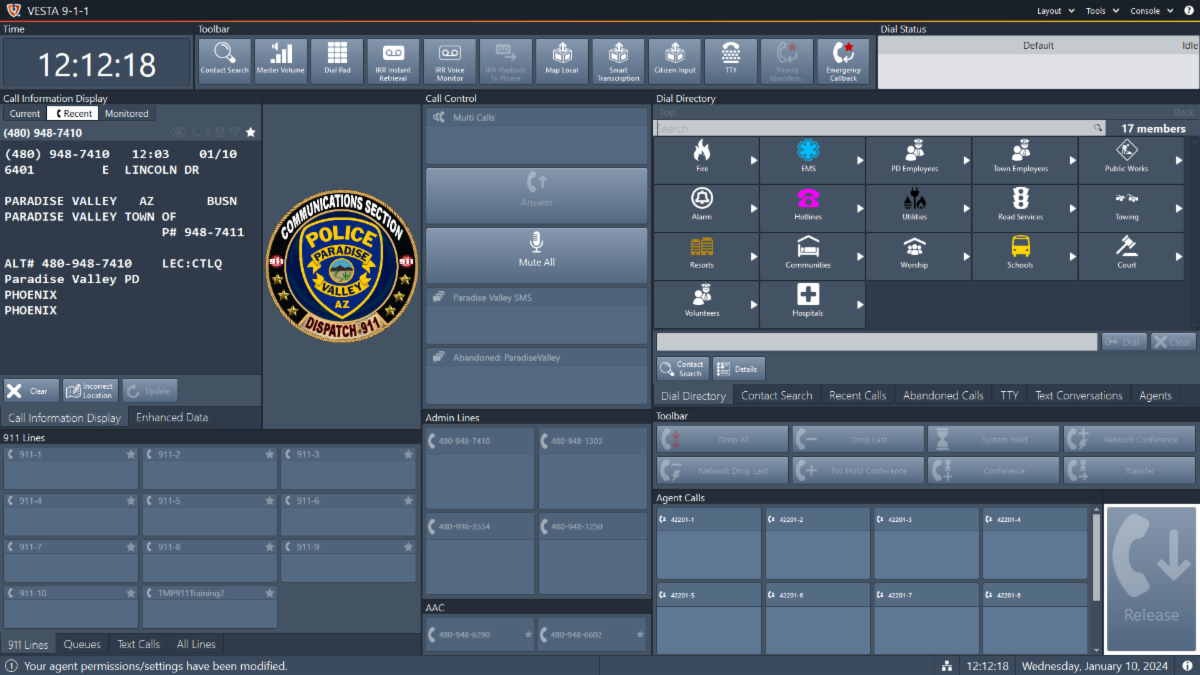Expand the Worship folder arrow
Viewport: 1200px width, 675px height.
click(x=966, y=256)
